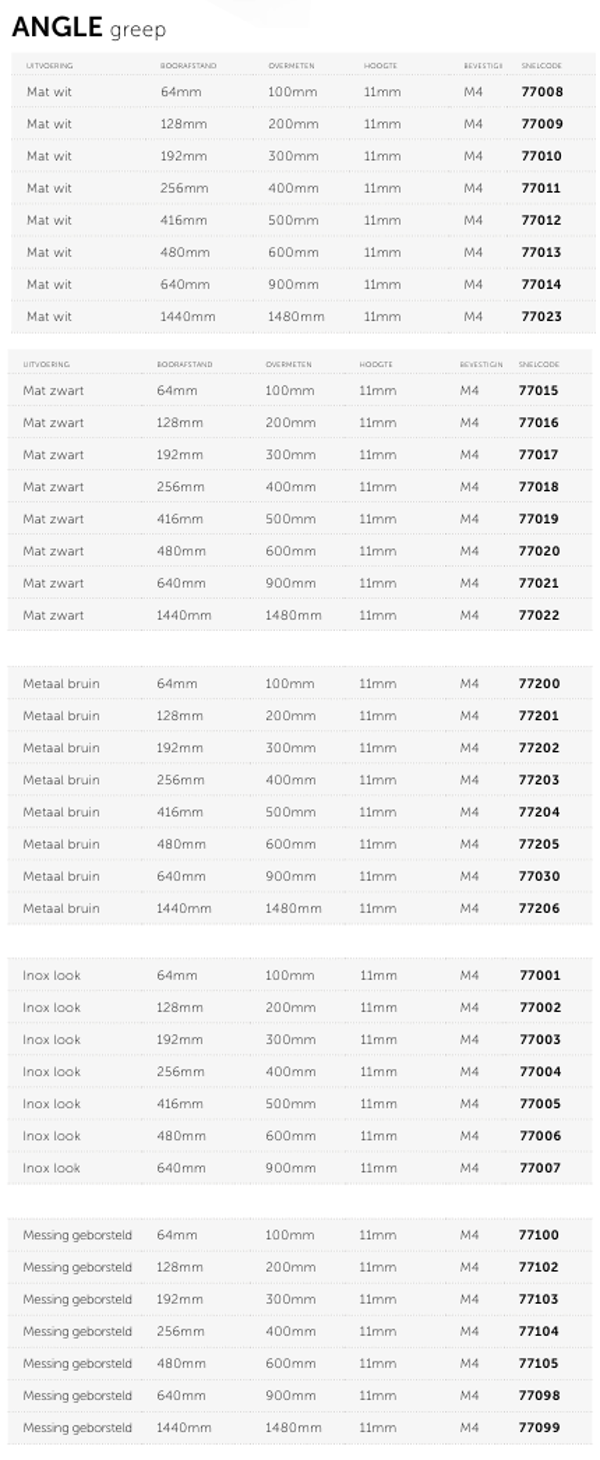Viewport: 600px width, 1460px height.
Task: Click snelcode 77008
Action: [x=542, y=92]
